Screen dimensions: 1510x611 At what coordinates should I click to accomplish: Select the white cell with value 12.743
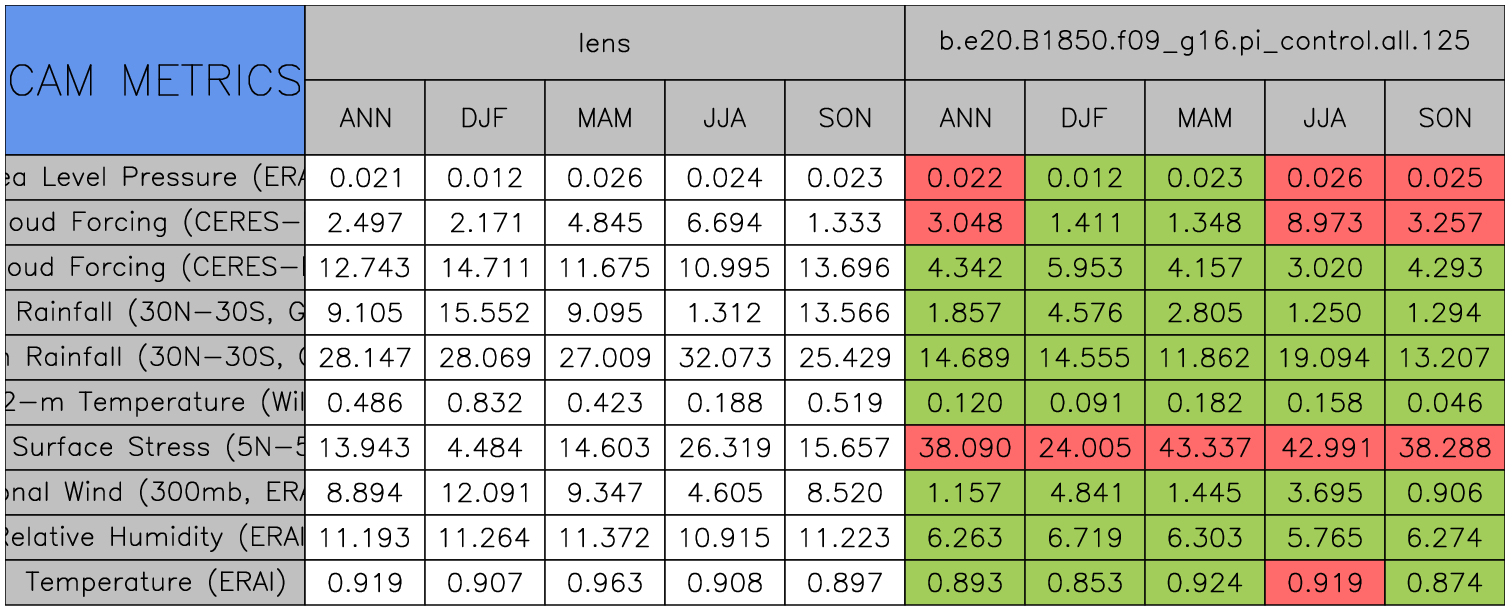pos(365,267)
